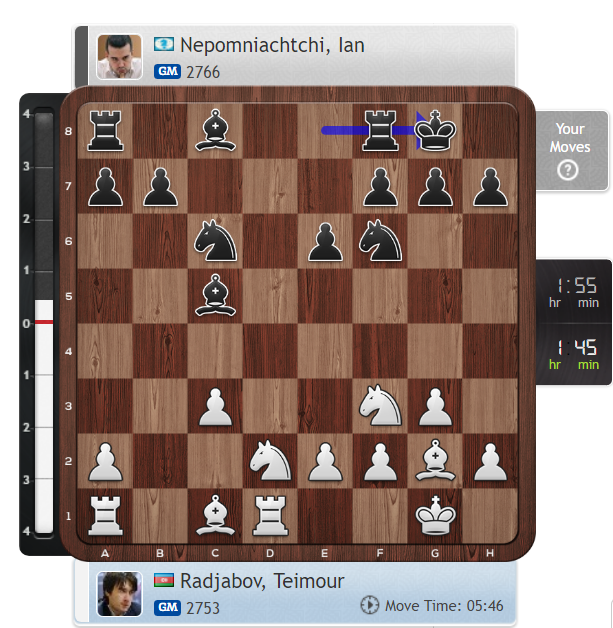Open the Your Moves help question mark
Image resolution: width=613 pixels, height=628 pixels.
[567, 170]
